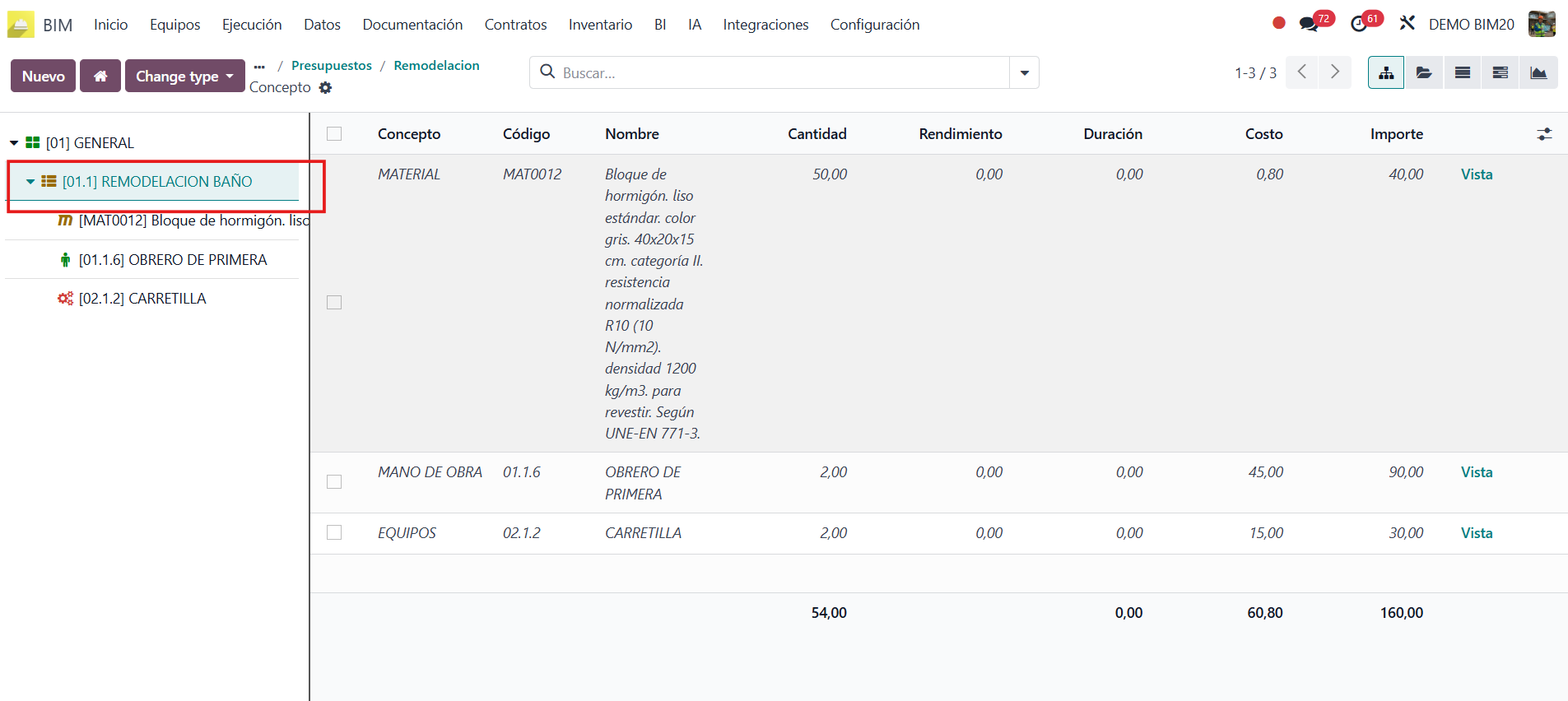This screenshot has width=1568, height=701.
Task: Switch to hierarchy tree view
Action: point(1386,73)
